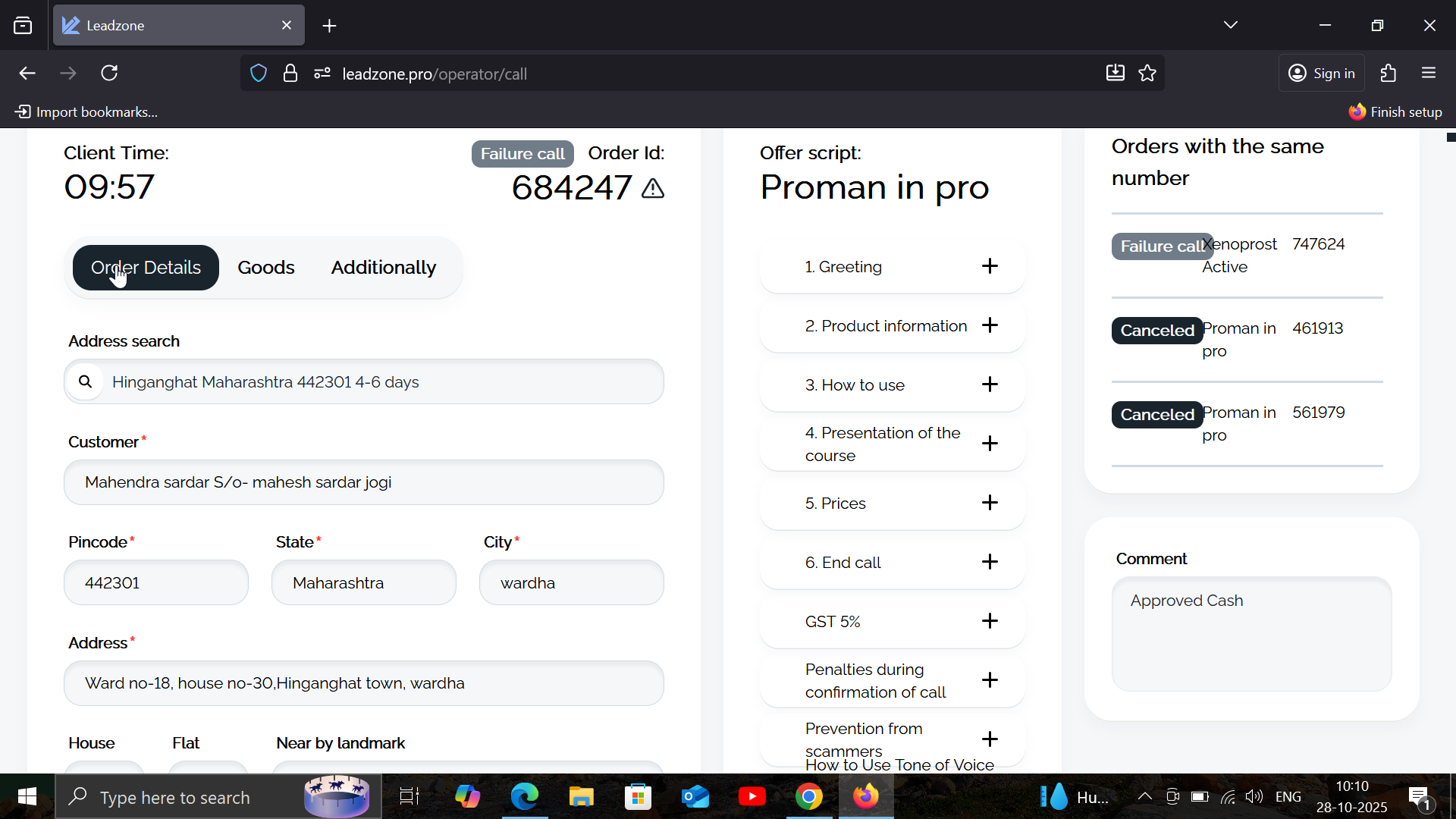Bookmark page with the star icon
The width and height of the screenshot is (1456, 819).
pyautogui.click(x=1147, y=74)
